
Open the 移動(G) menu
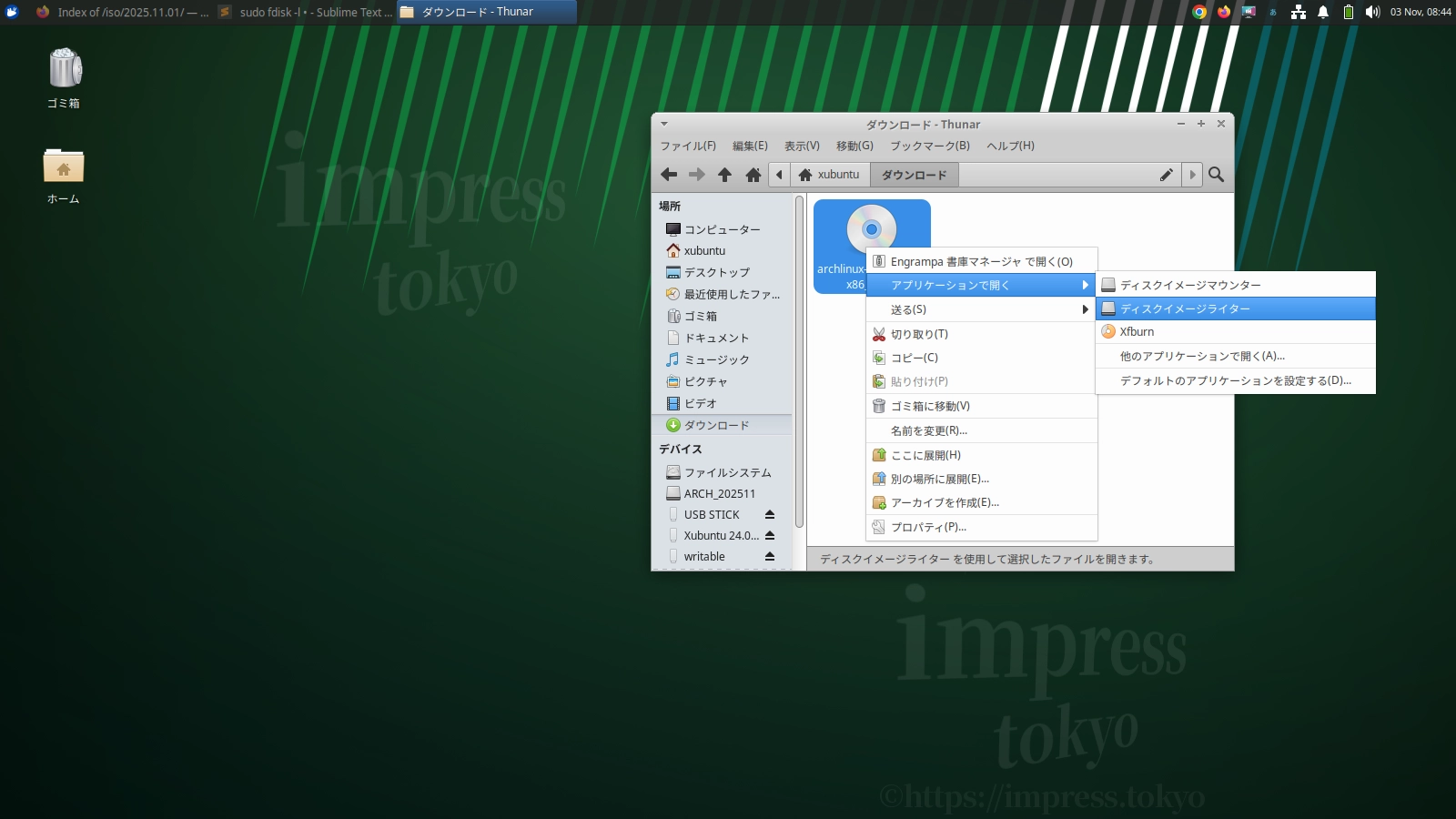(854, 146)
